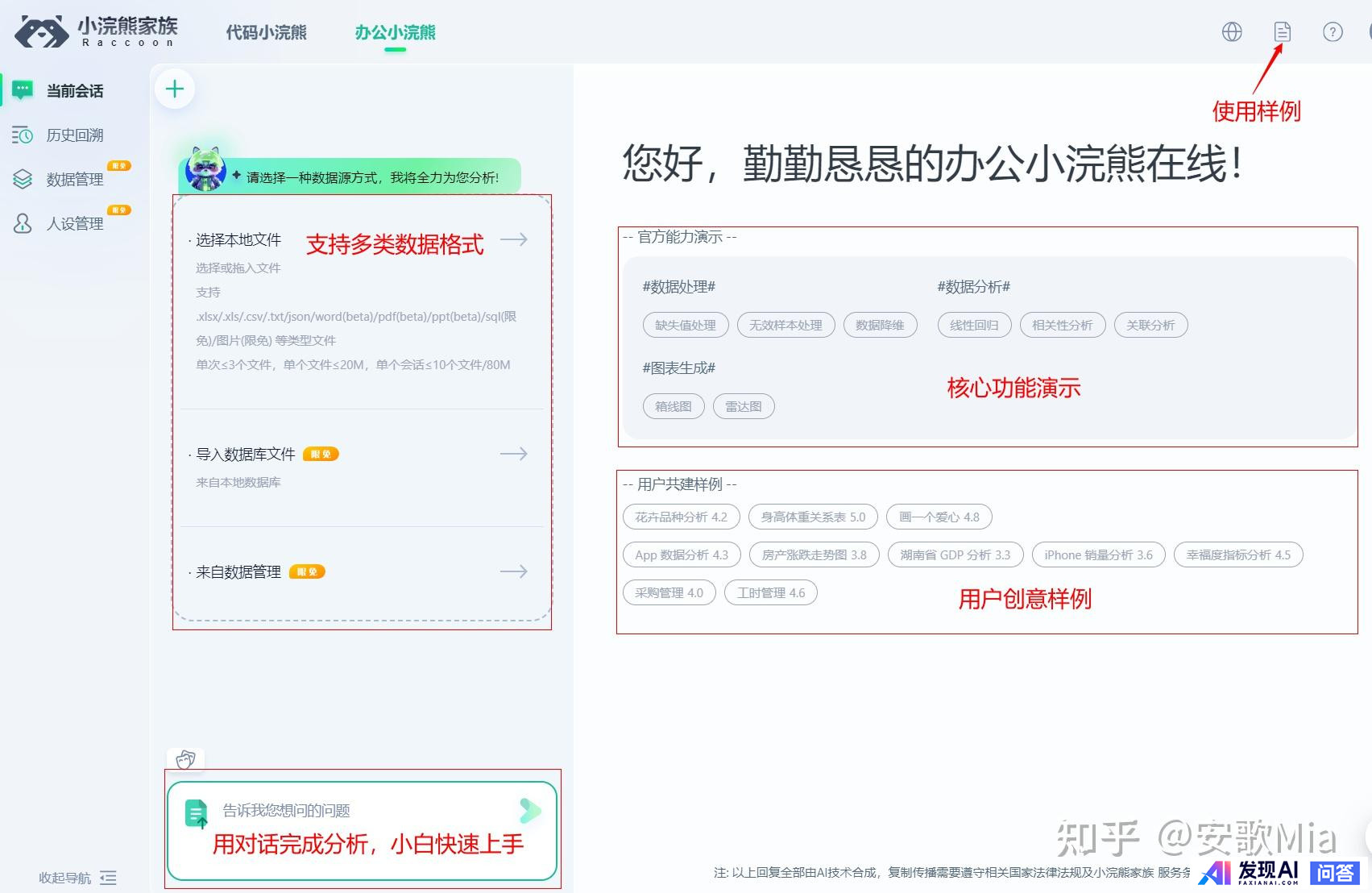Screen dimensions: 1372x893
Task: Select the 雷达图 chart example
Action: [743, 406]
